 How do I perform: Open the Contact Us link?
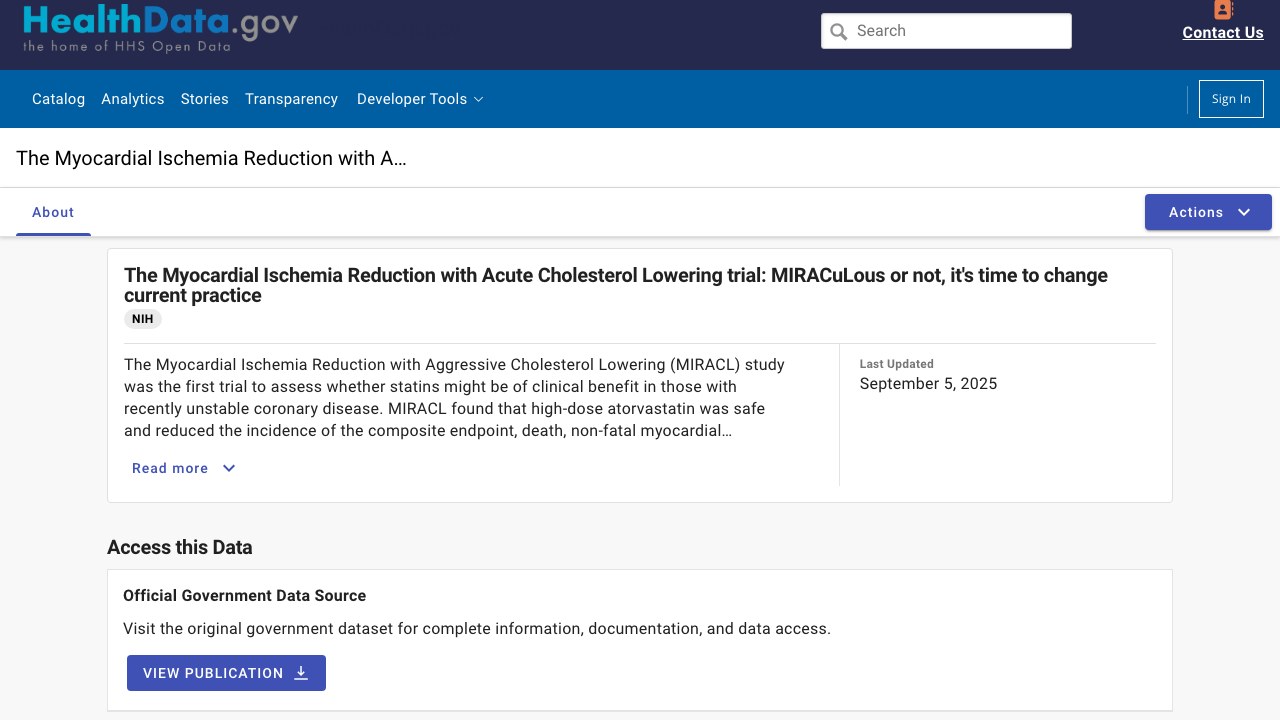coord(1223,33)
